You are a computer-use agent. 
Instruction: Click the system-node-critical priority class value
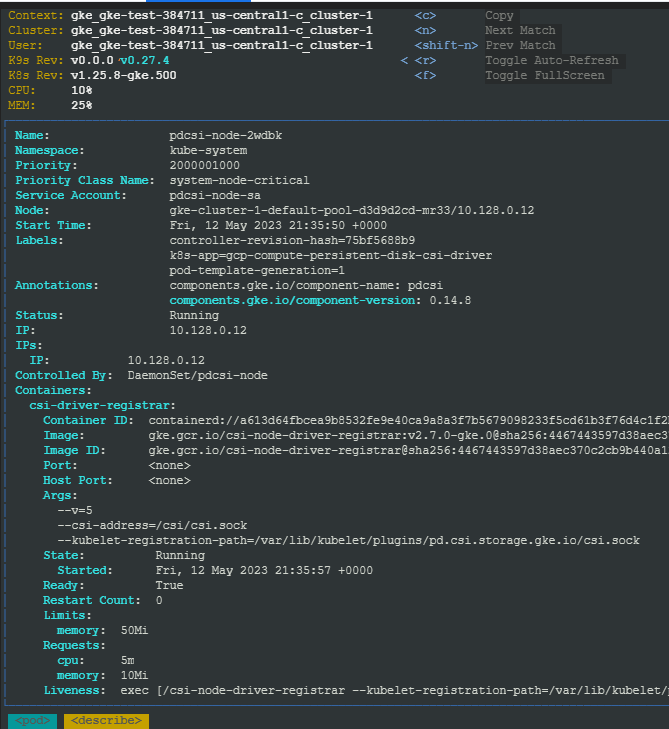240,180
